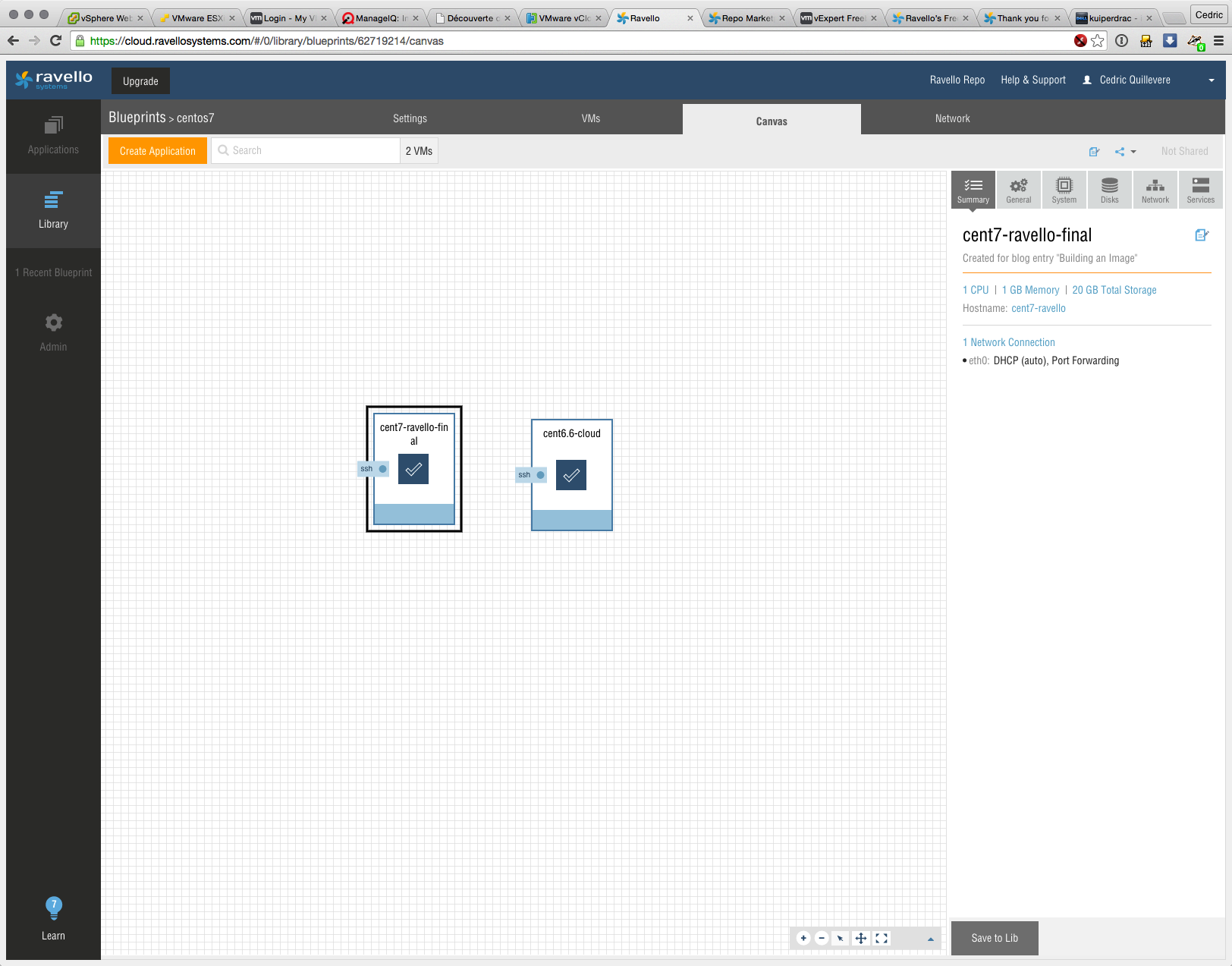
Task: Activate the pointer selection tool
Action: (841, 938)
